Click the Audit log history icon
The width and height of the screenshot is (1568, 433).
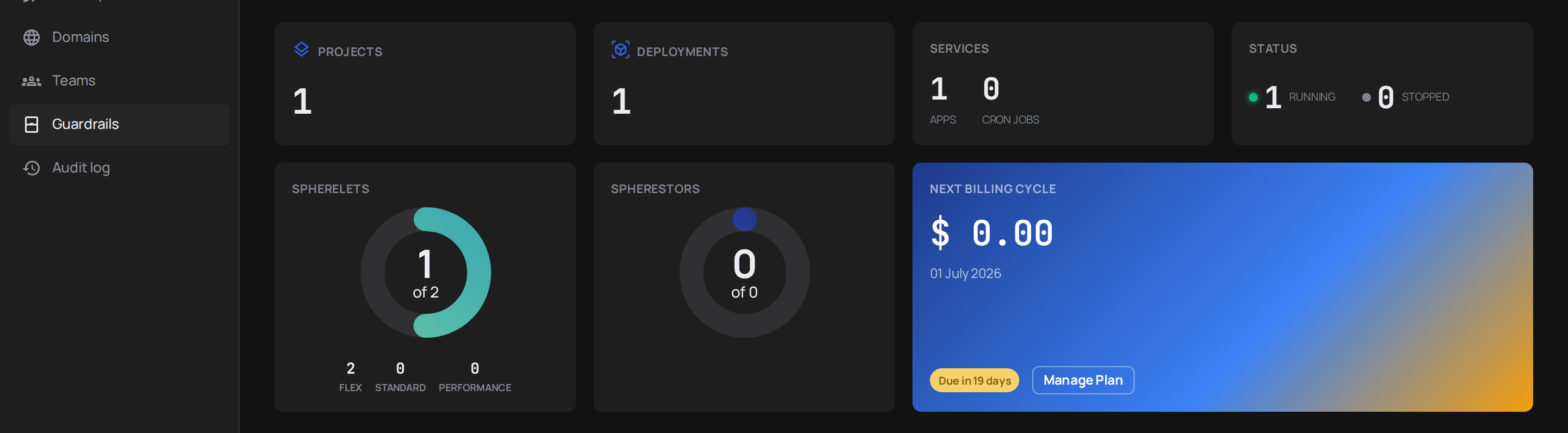click(32, 168)
